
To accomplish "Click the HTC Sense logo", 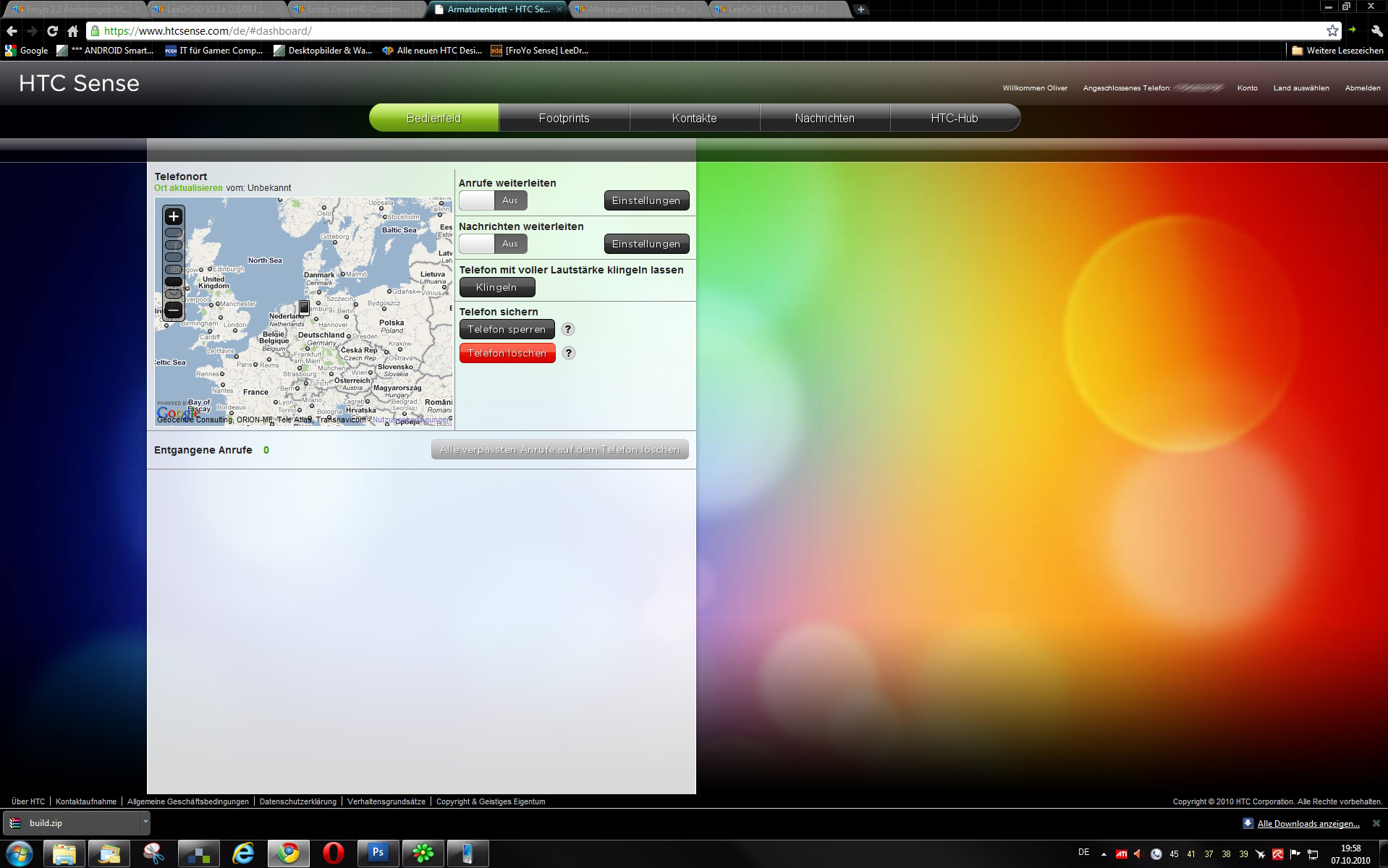I will [79, 83].
